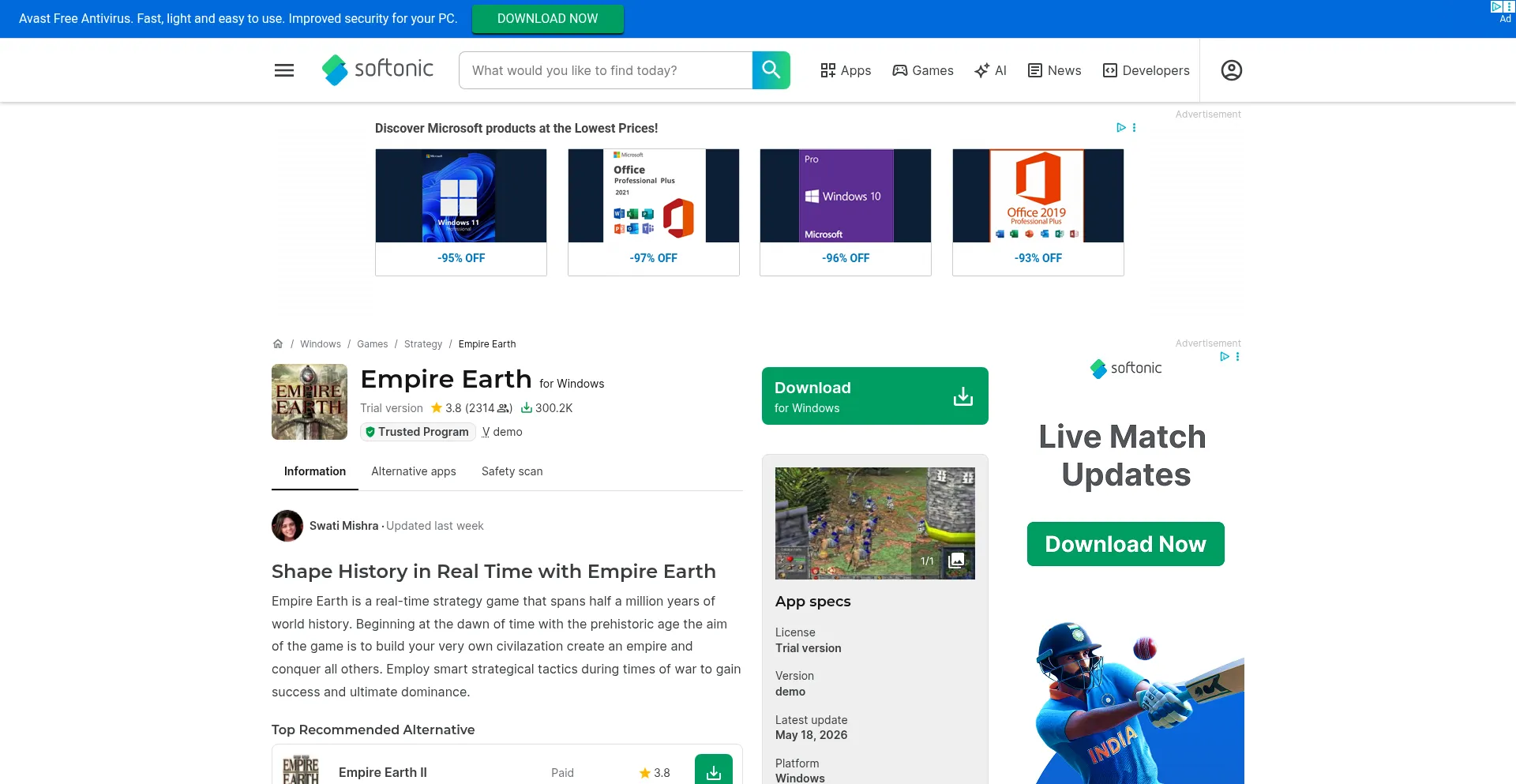The width and height of the screenshot is (1516, 784).
Task: Click the 'May 18, 2026' latest update value
Action: click(812, 735)
